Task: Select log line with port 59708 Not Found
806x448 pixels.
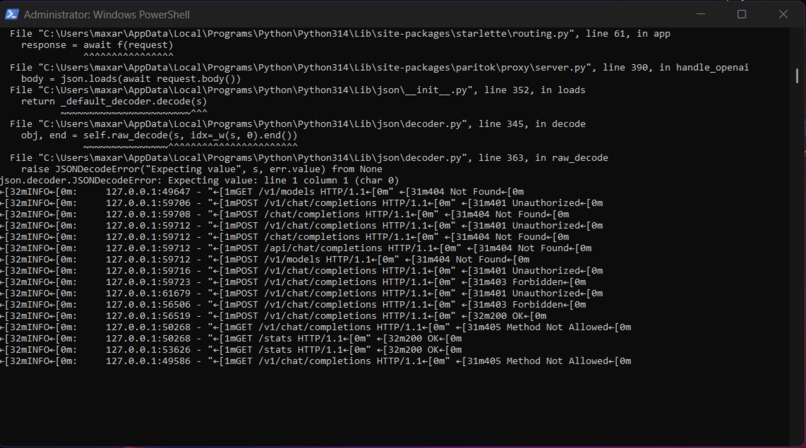Action: (285, 215)
